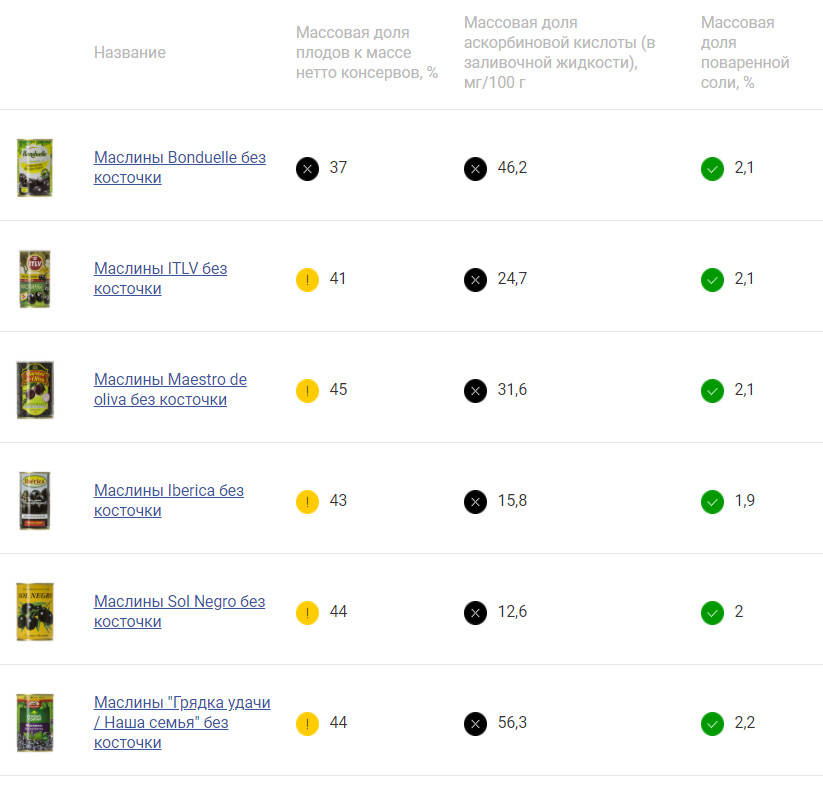This screenshot has width=823, height=788.
Task: Click yellow warning icon beside Maestro de oliva 45
Action: [308, 391]
